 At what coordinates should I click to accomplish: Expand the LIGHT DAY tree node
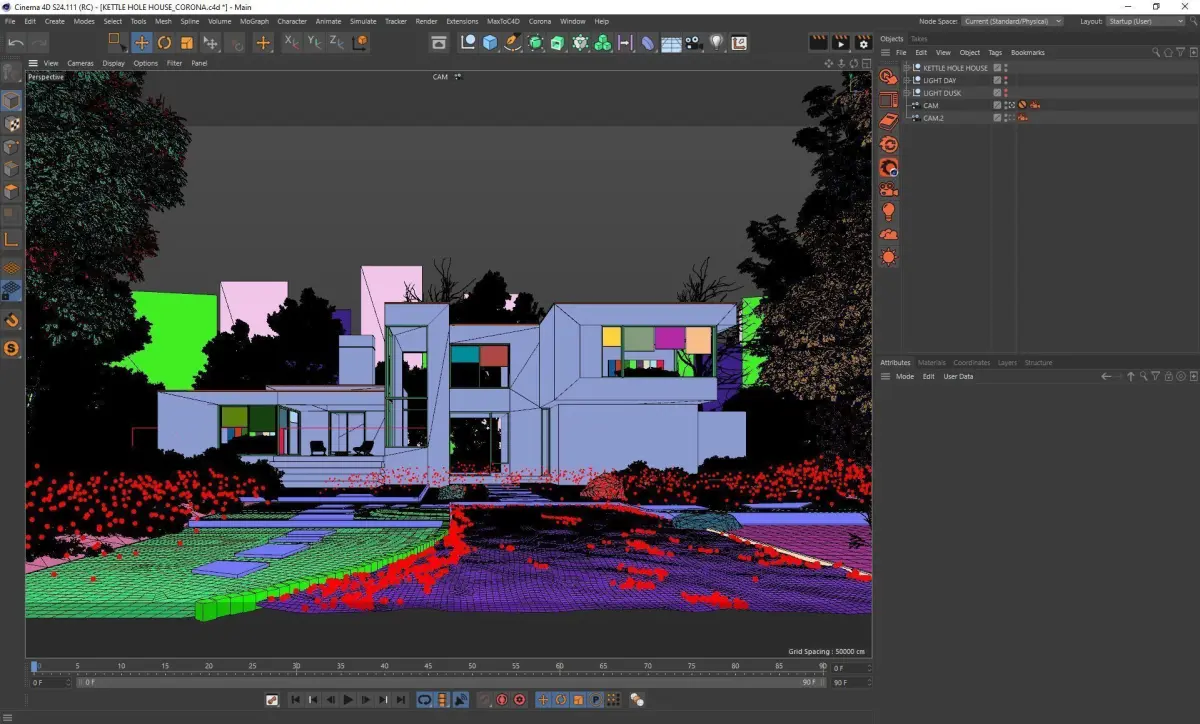[906, 80]
